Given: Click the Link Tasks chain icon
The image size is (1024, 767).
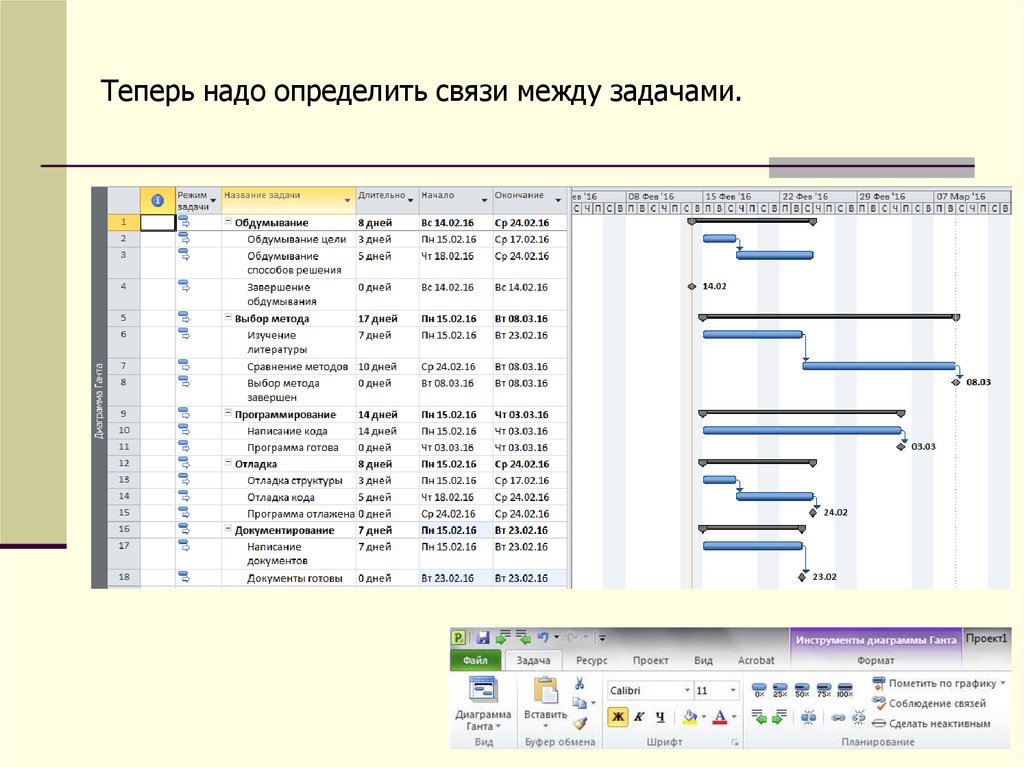Looking at the screenshot, I should (x=836, y=717).
